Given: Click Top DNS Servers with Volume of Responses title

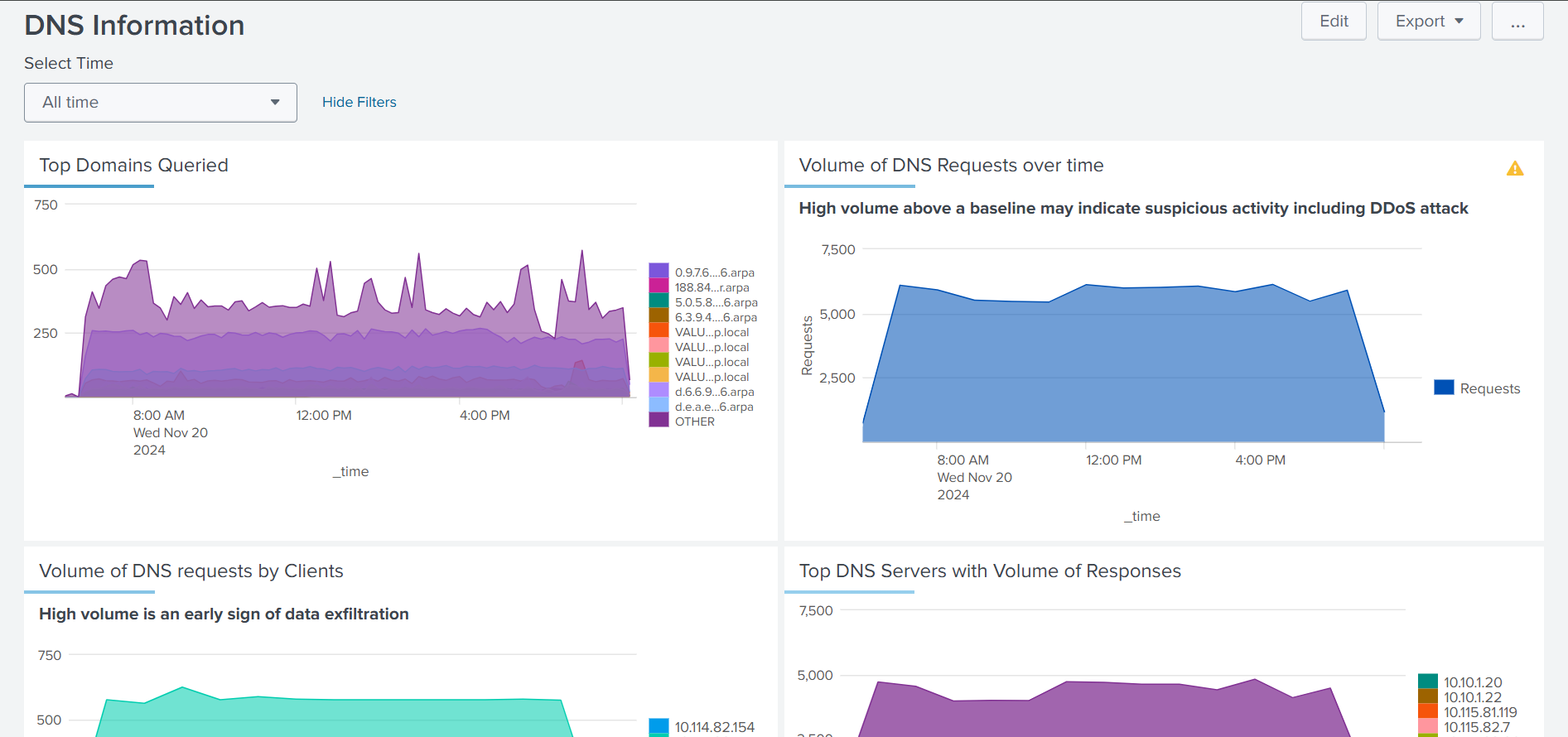Looking at the screenshot, I should pyautogui.click(x=990, y=571).
